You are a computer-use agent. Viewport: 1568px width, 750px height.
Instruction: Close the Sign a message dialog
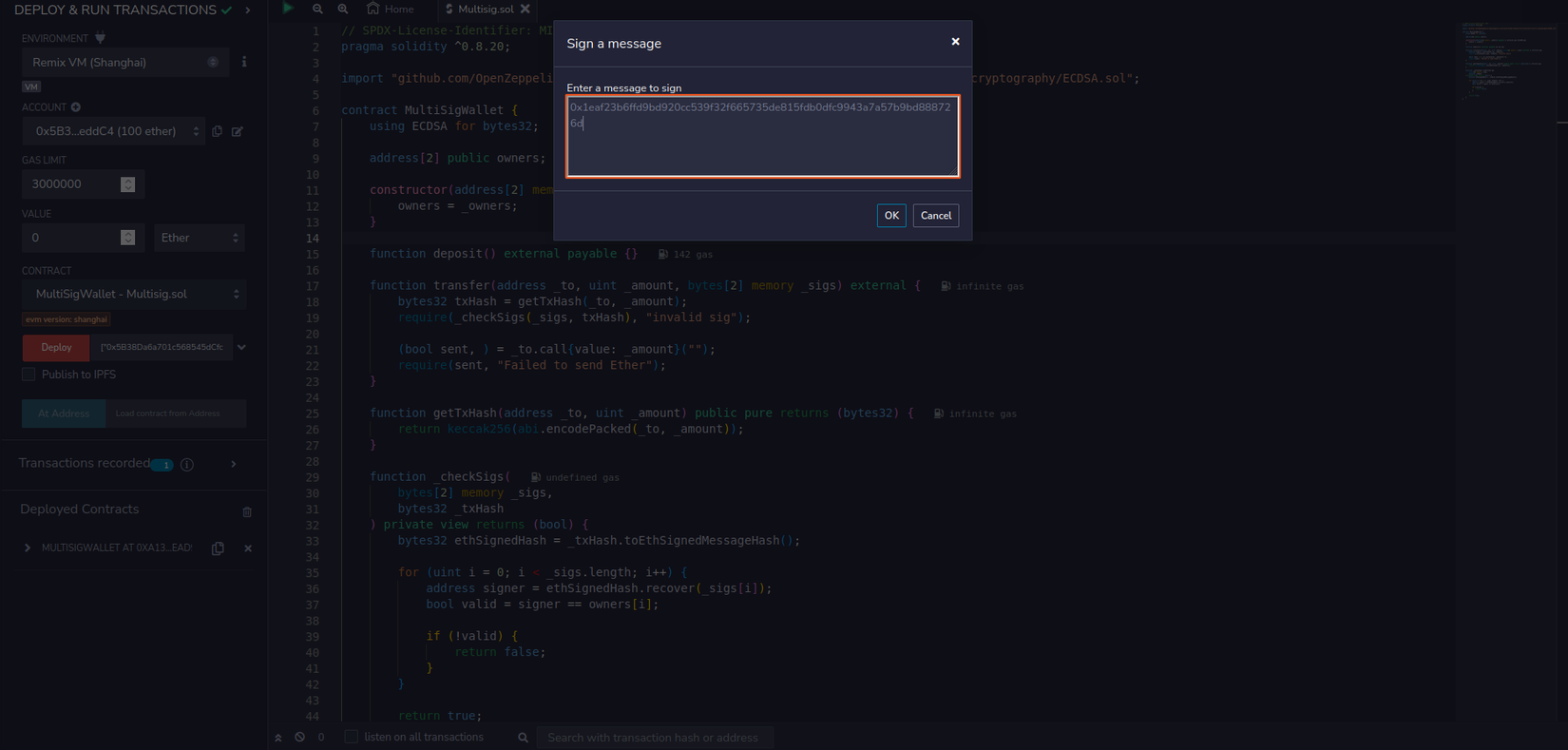pyautogui.click(x=955, y=42)
